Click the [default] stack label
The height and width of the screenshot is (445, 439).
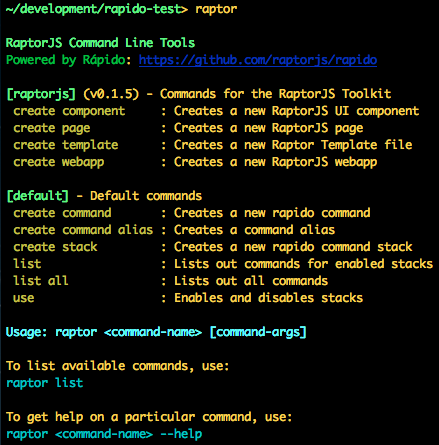point(37,196)
